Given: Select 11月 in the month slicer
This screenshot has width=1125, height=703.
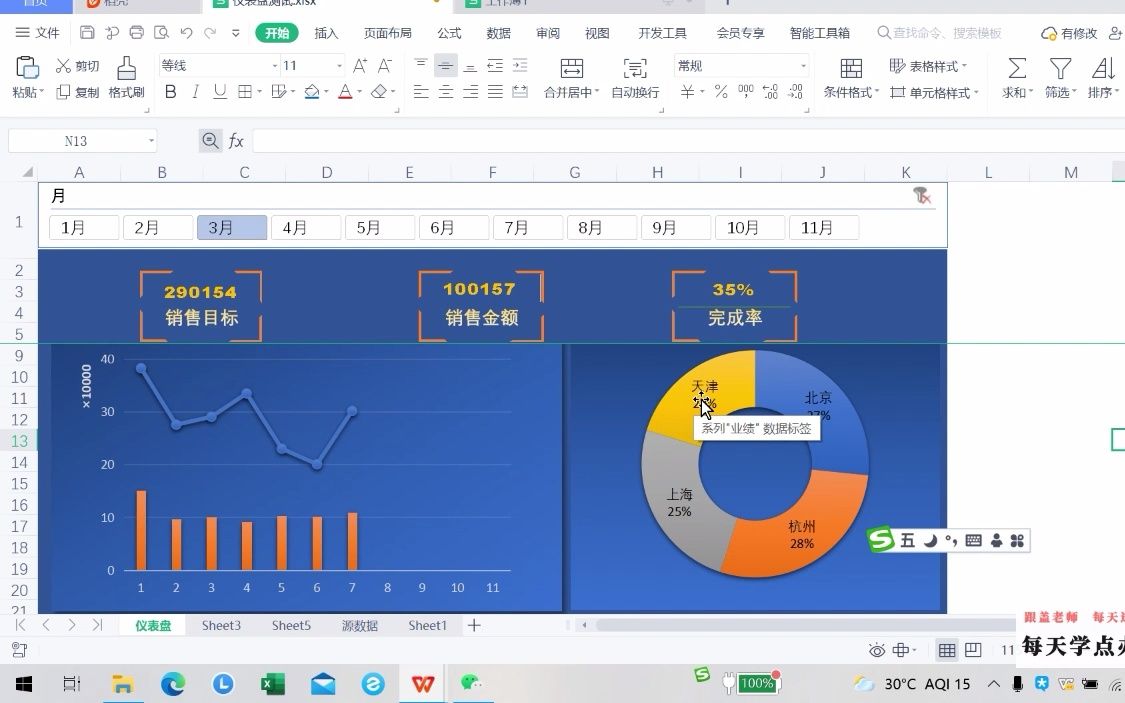Looking at the screenshot, I should pos(824,227).
